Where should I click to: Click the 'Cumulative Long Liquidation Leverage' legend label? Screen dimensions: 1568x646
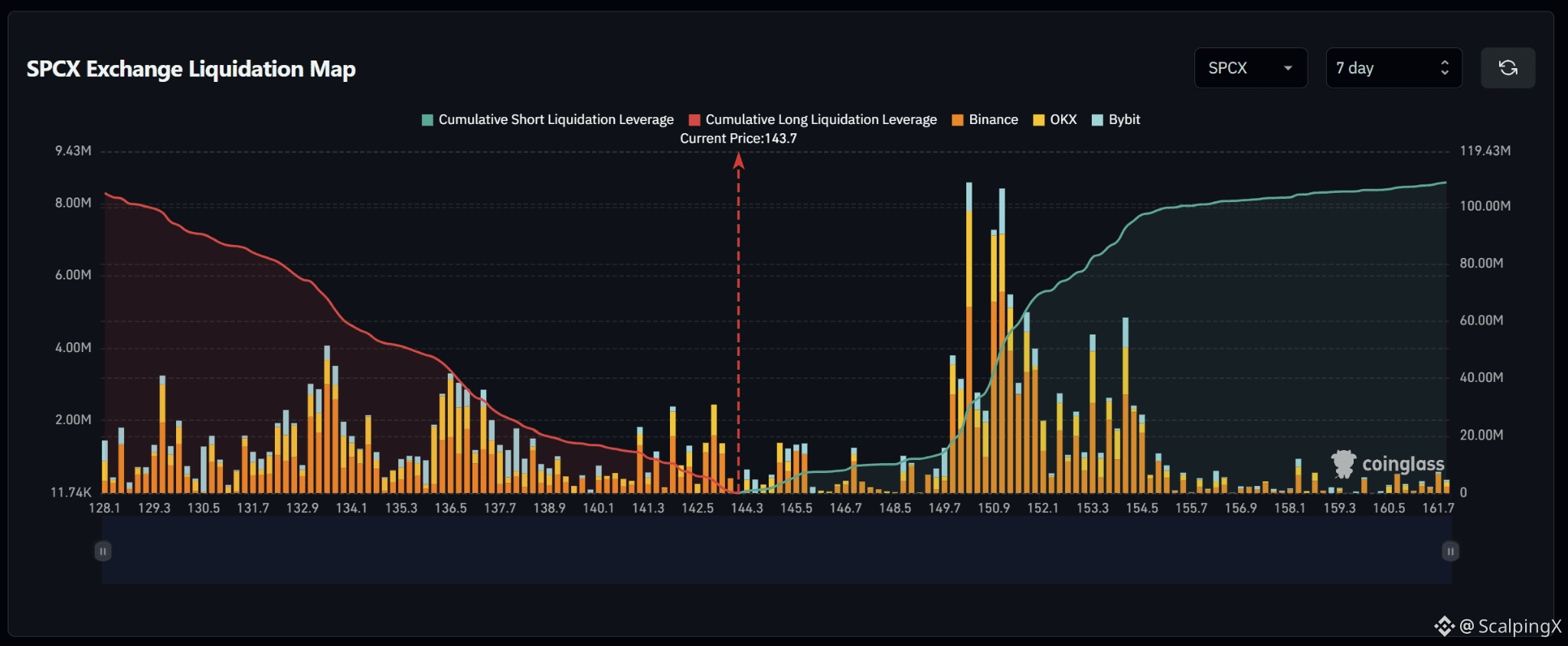(821, 119)
